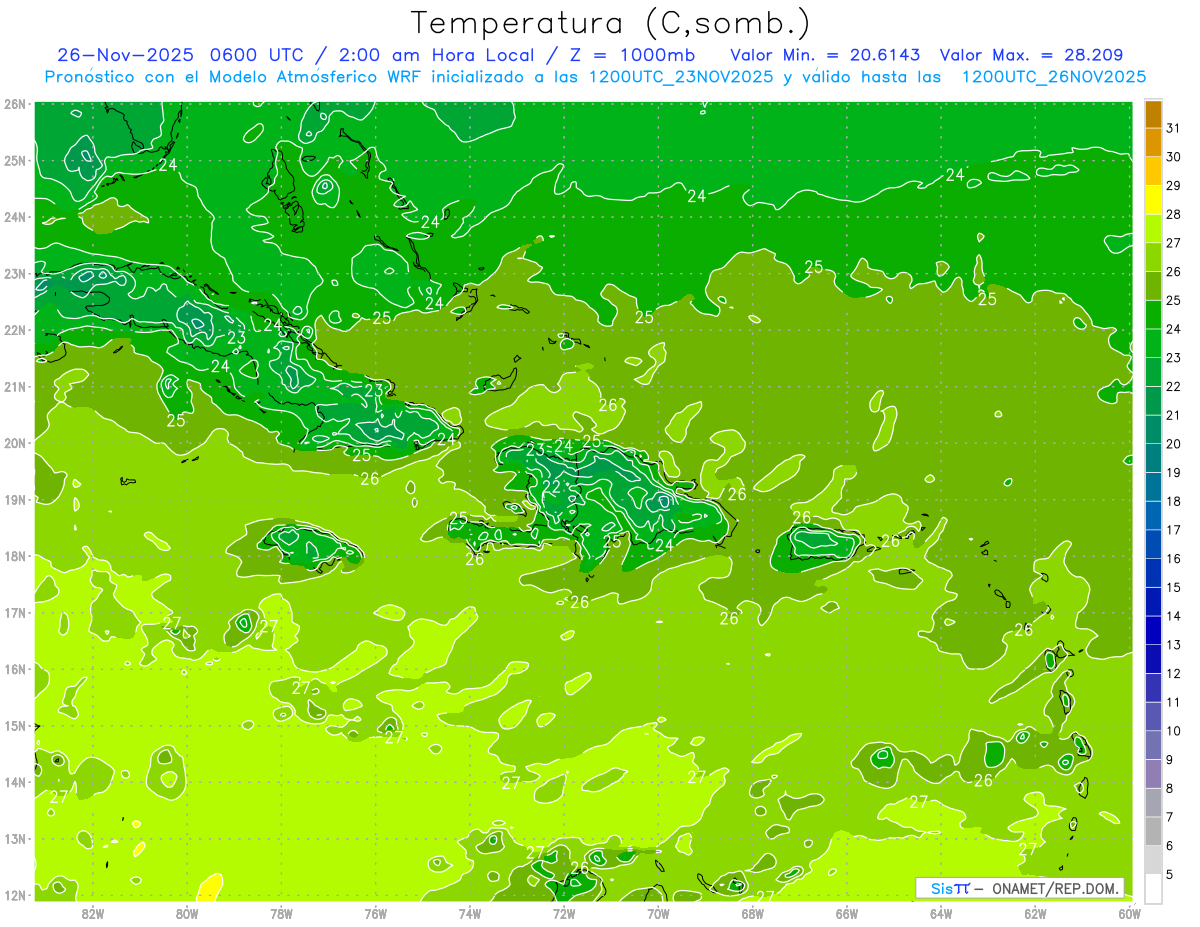Click the 74W longitude axis label
This screenshot has height=927, width=1200.
470,913
